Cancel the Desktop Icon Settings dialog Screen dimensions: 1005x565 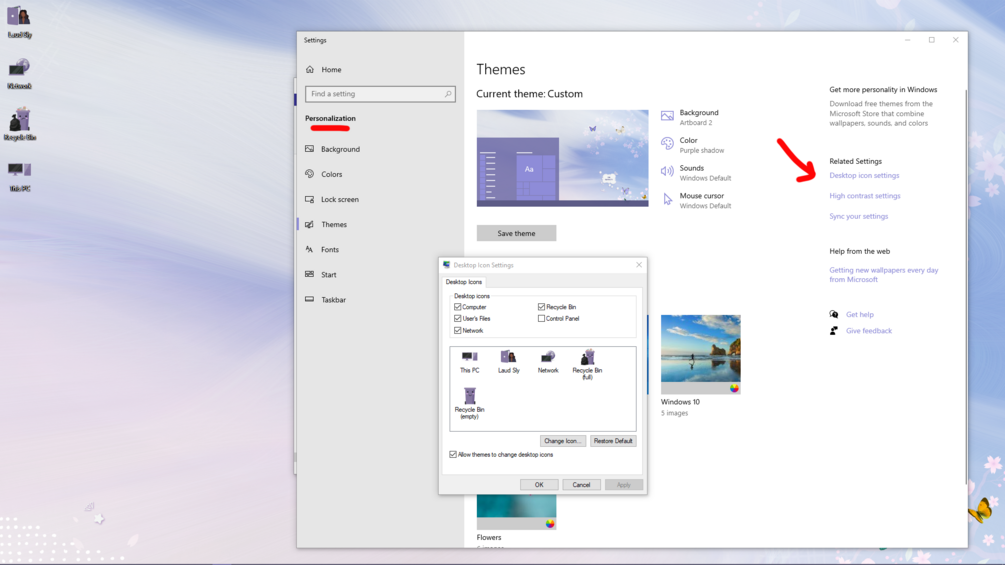click(x=581, y=485)
